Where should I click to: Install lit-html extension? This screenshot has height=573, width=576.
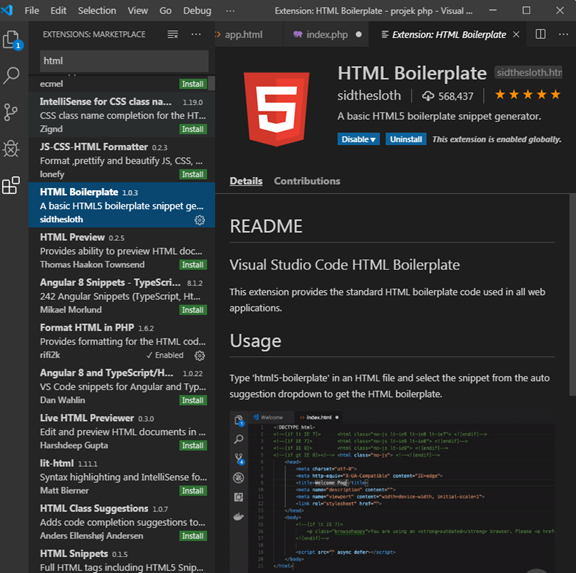pos(193,491)
